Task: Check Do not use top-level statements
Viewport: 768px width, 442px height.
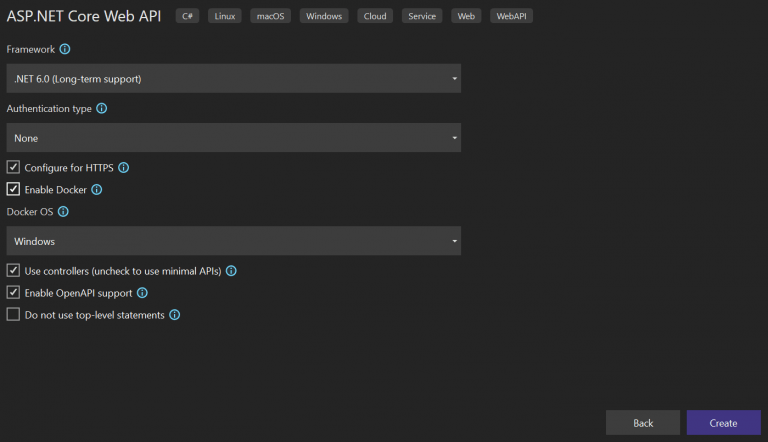Action: [13, 315]
